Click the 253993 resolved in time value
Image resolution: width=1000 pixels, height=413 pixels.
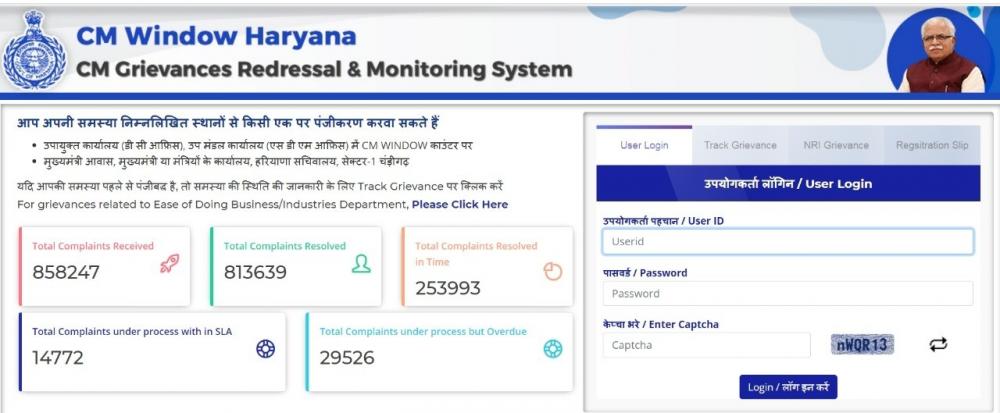pyautogui.click(x=448, y=288)
